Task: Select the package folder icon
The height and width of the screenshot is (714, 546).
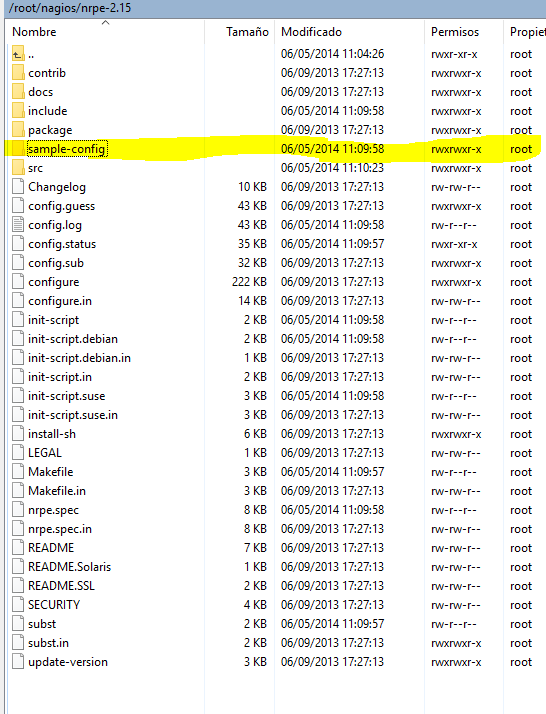Action: pos(18,130)
